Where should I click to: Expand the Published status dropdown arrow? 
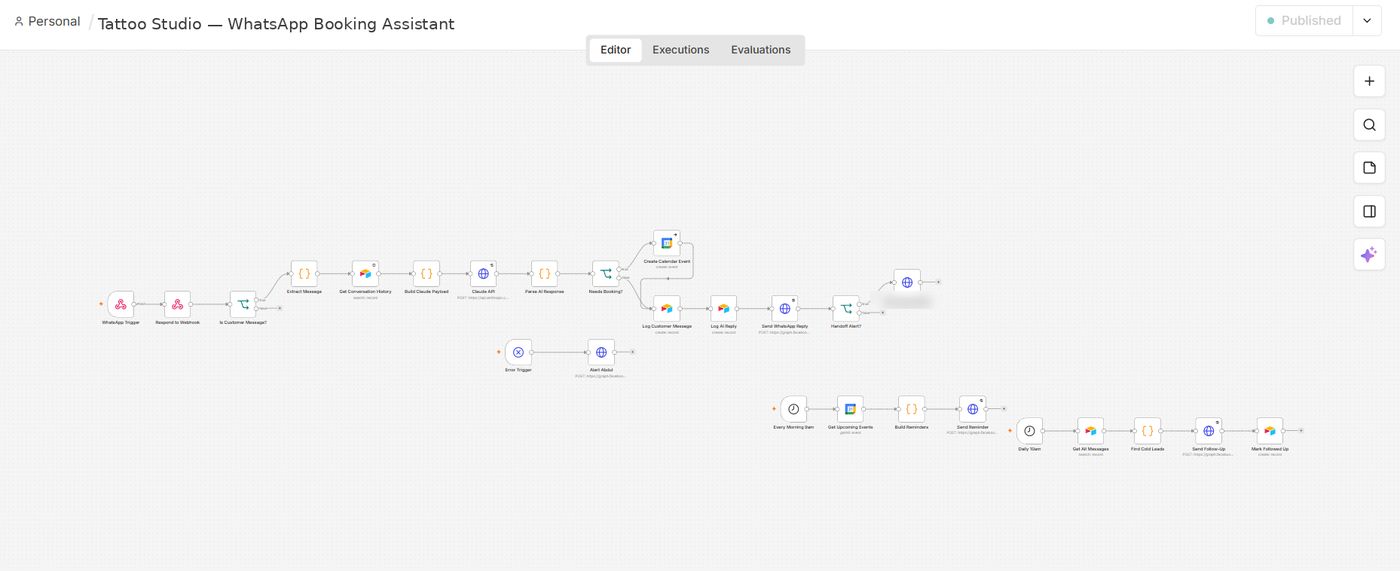tap(1367, 20)
